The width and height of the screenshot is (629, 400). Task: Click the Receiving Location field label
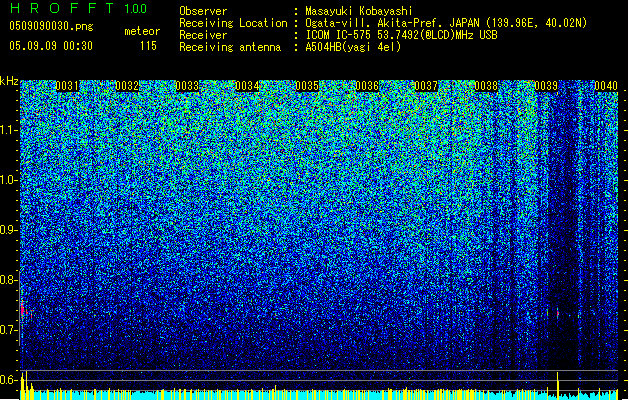(233, 23)
